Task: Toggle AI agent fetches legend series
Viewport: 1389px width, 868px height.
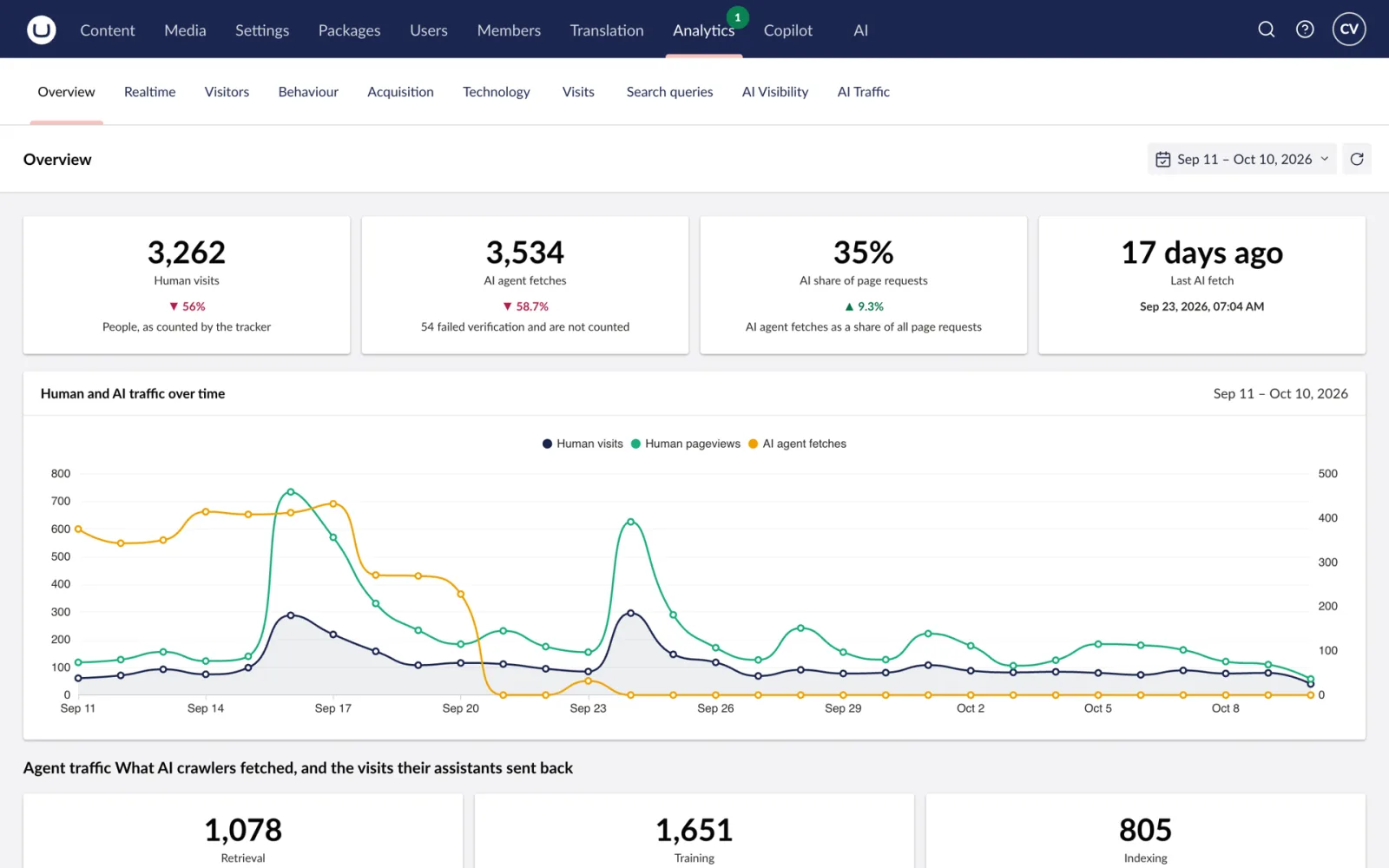Action: coord(797,444)
